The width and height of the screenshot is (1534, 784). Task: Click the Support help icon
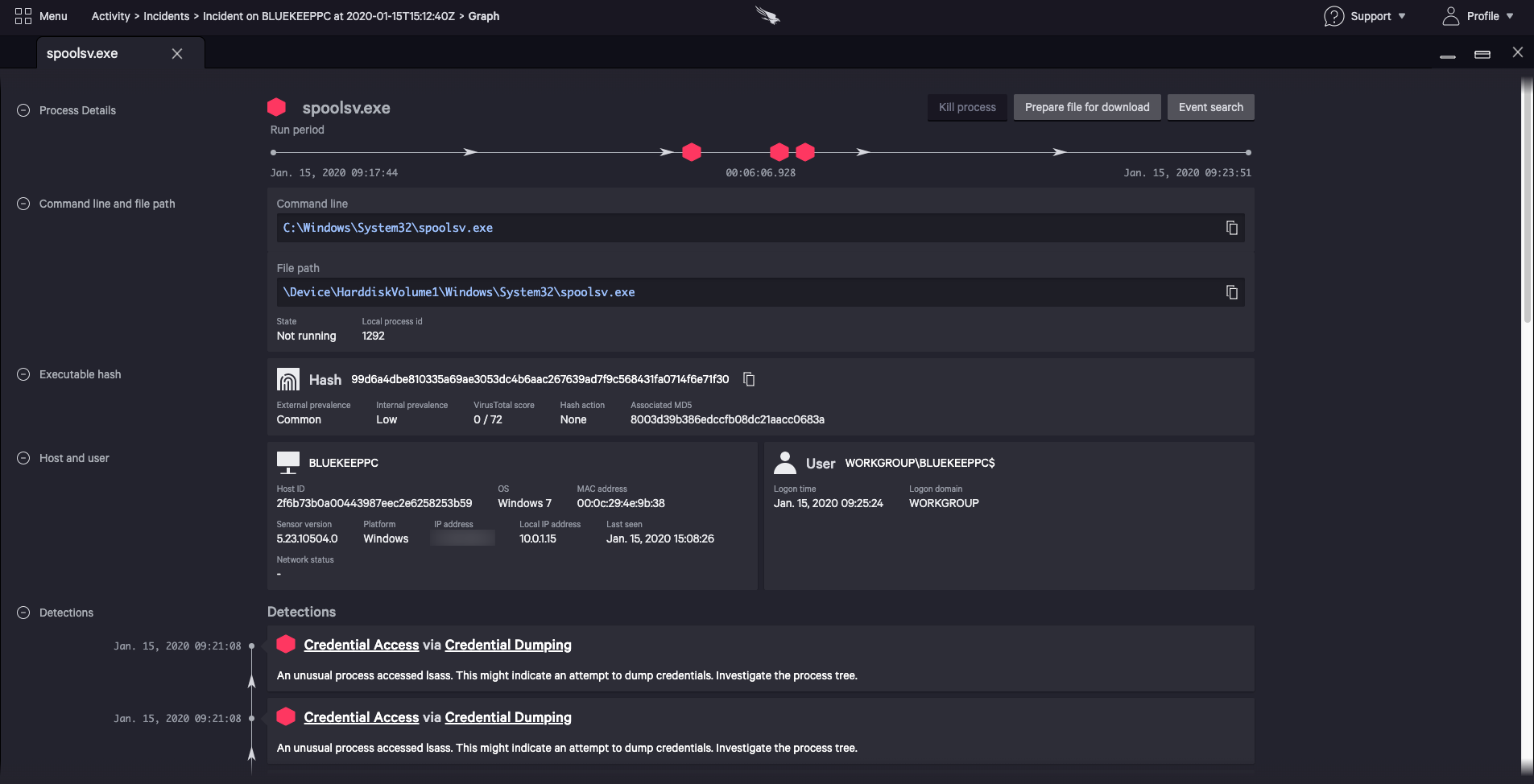point(1333,16)
